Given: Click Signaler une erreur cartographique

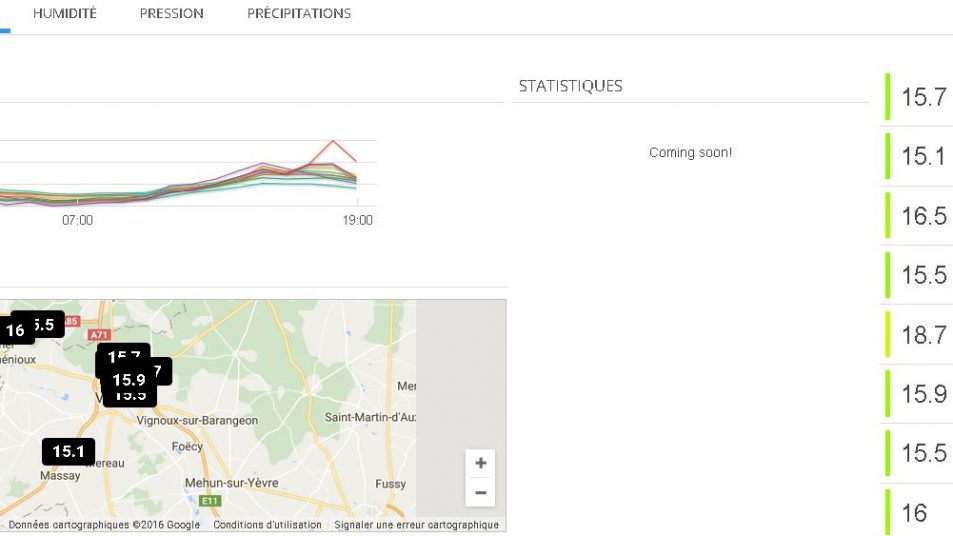Looking at the screenshot, I should pyautogui.click(x=416, y=525).
